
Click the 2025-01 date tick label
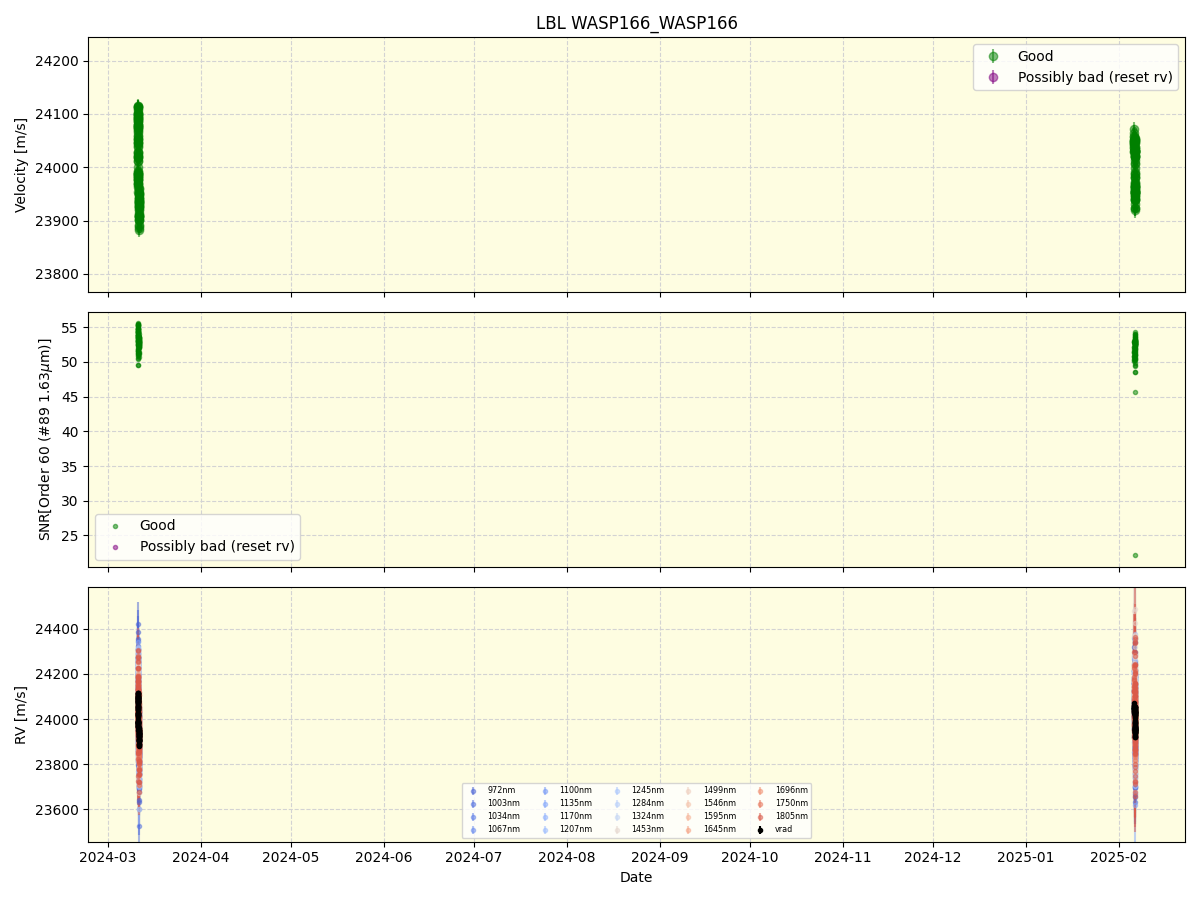[1026, 857]
